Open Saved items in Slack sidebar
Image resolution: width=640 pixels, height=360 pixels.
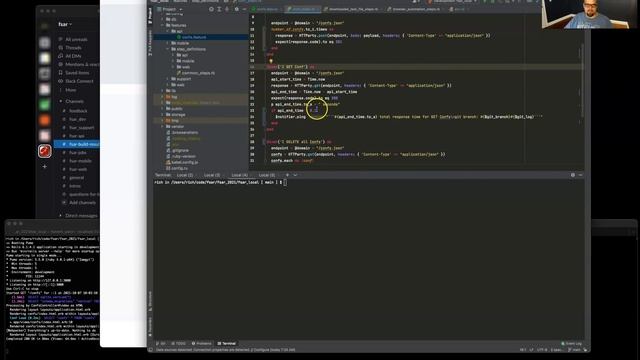point(74,73)
